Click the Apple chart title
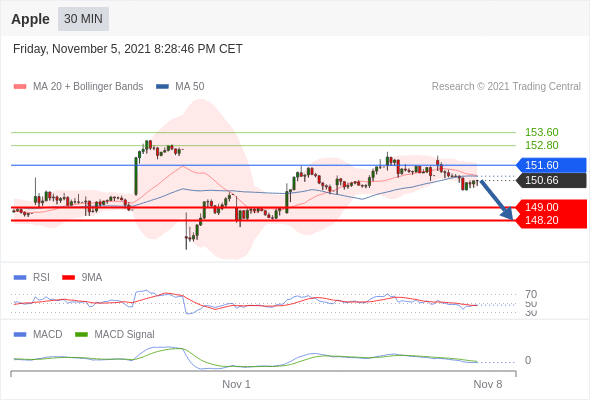590x400 pixels. (x=30, y=19)
